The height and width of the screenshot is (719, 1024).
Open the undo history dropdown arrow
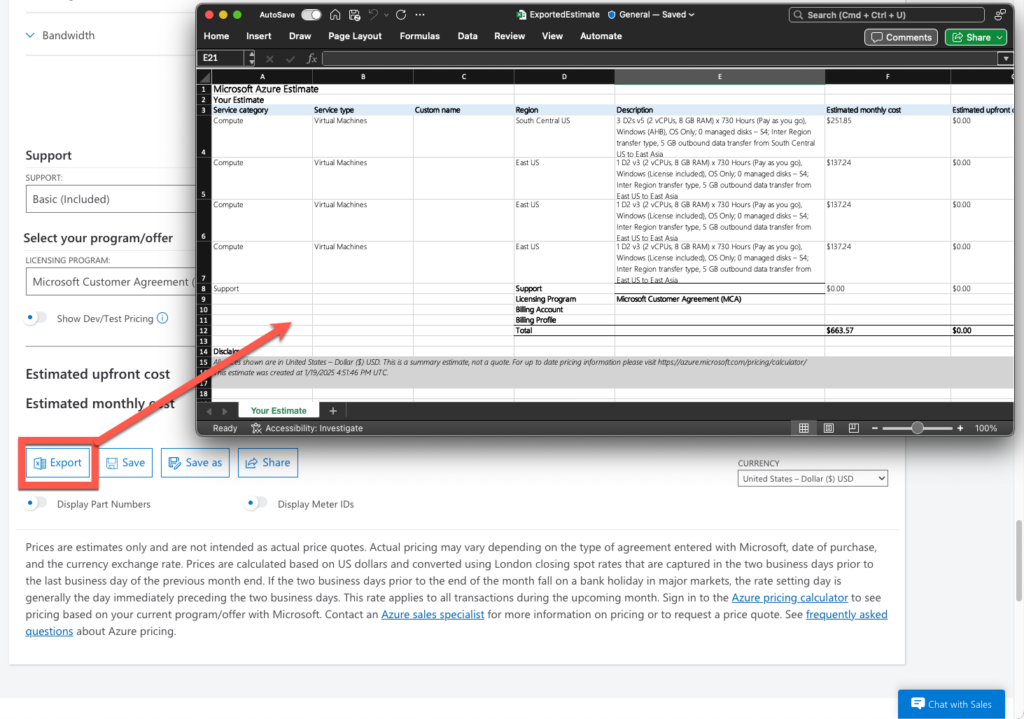386,14
